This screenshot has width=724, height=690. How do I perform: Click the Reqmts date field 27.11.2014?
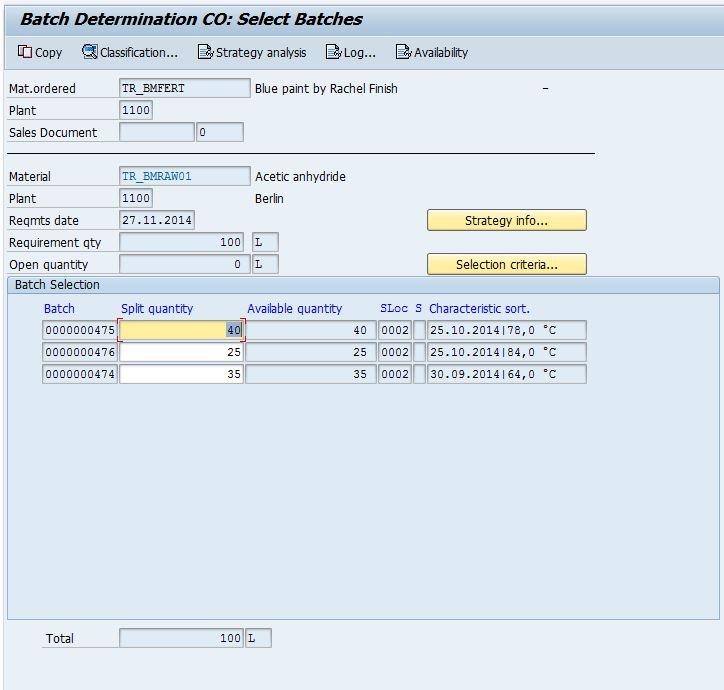157,220
